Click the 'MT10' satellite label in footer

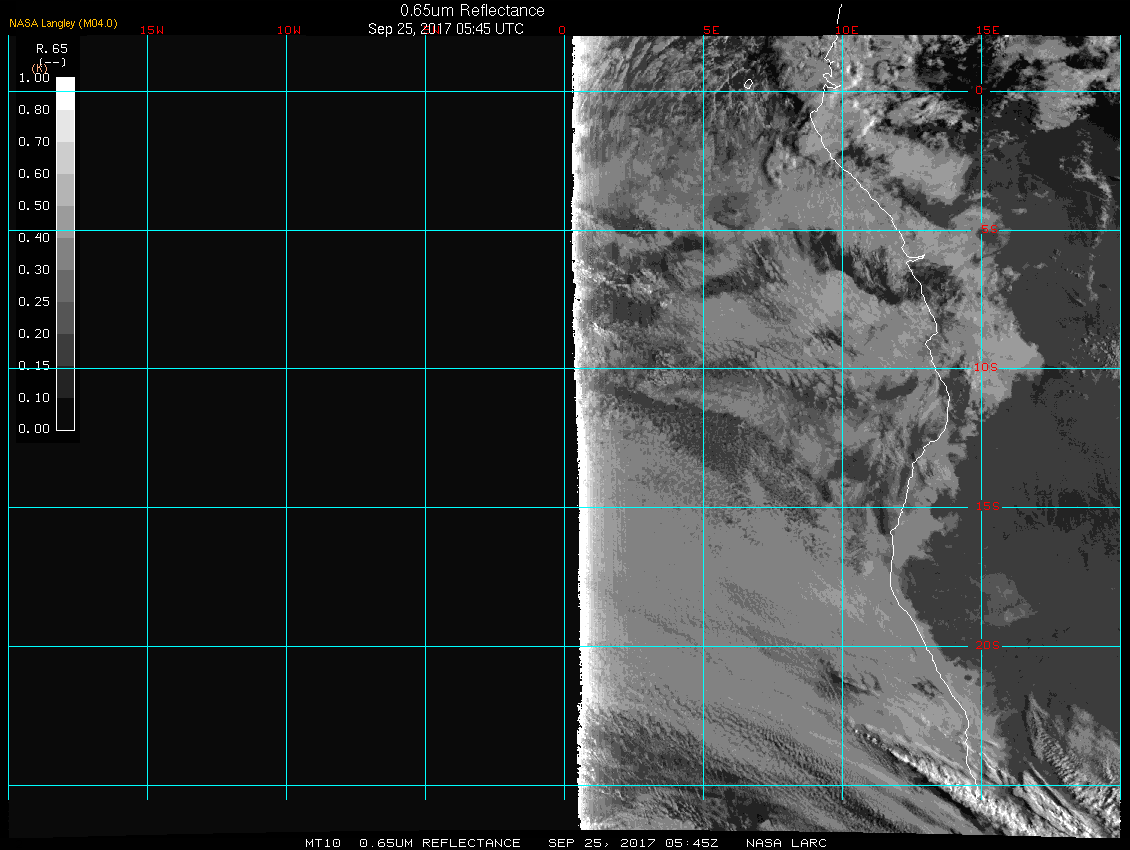pyautogui.click(x=323, y=843)
